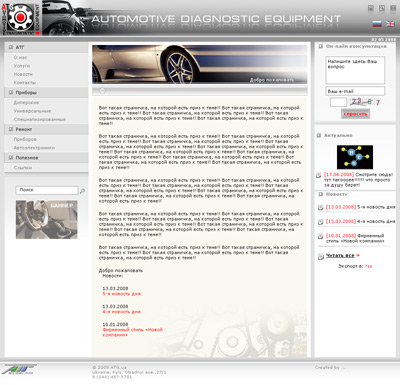This screenshot has height=385, width=400.
Task: Select the Ремонт section header text
Action: [24, 129]
